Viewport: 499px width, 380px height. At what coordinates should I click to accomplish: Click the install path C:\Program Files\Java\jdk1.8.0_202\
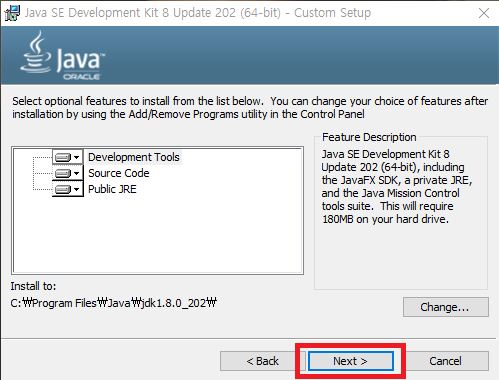click(x=114, y=303)
